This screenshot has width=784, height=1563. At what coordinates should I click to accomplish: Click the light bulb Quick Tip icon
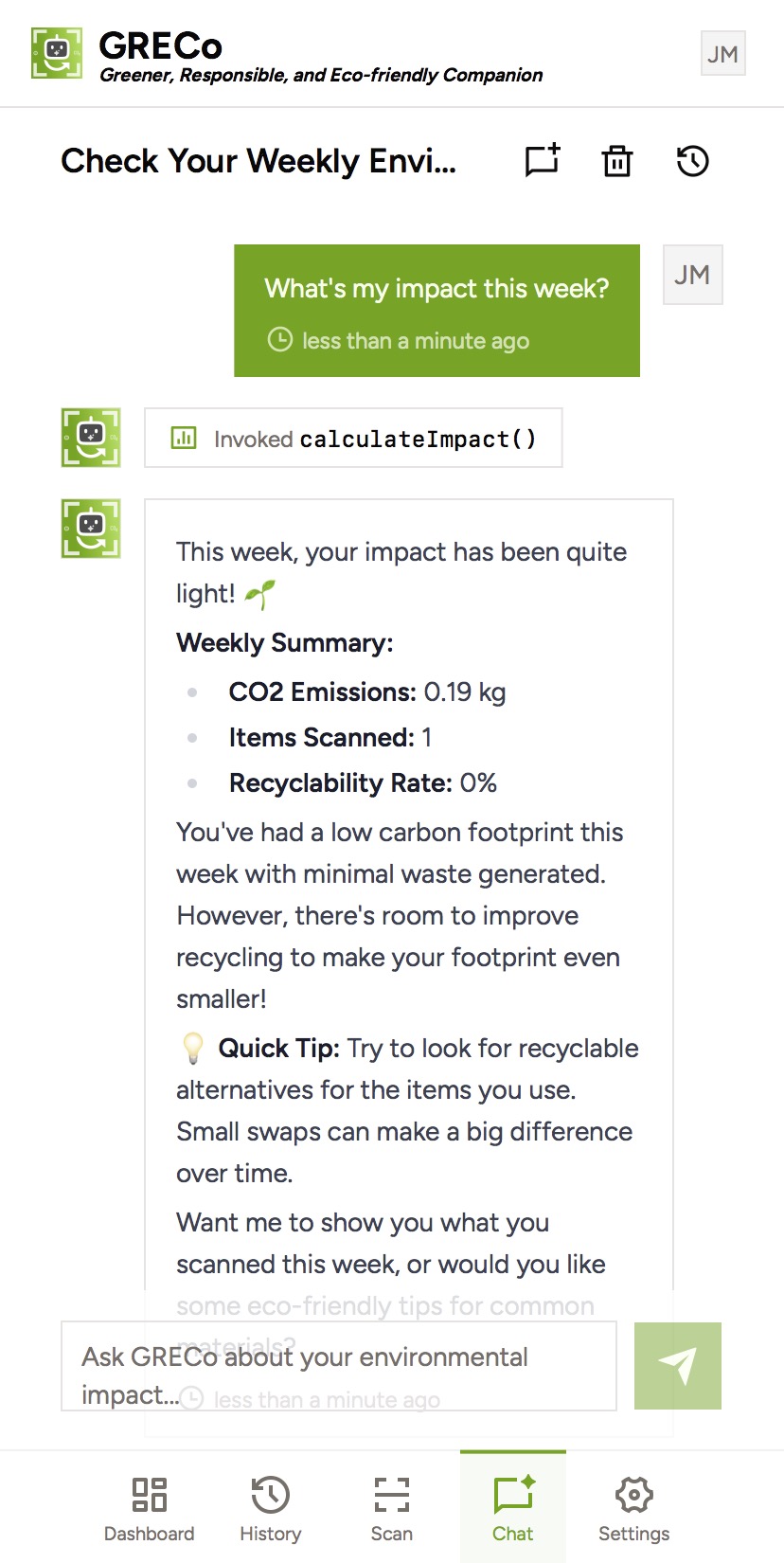pyautogui.click(x=193, y=1048)
